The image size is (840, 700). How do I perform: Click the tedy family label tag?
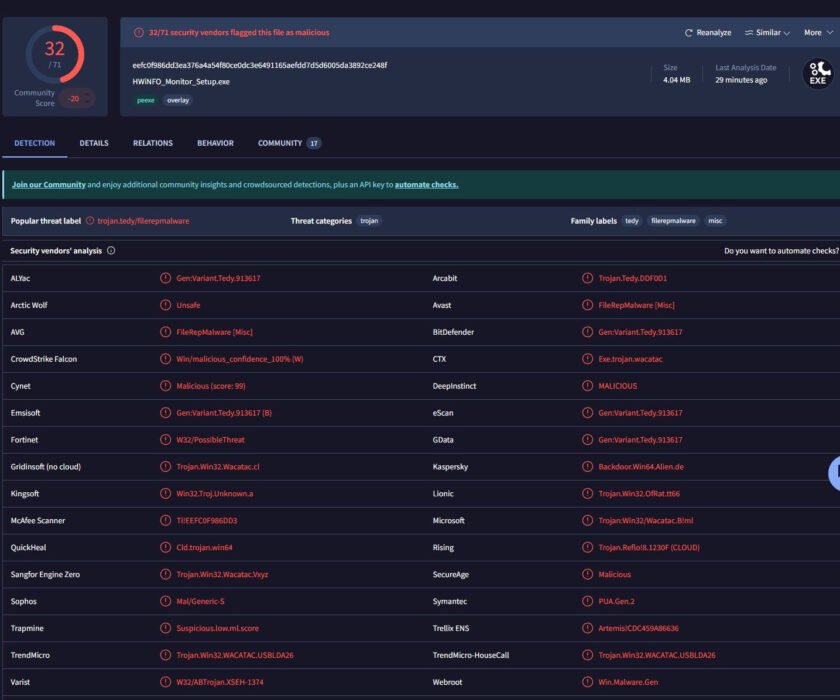click(x=632, y=221)
